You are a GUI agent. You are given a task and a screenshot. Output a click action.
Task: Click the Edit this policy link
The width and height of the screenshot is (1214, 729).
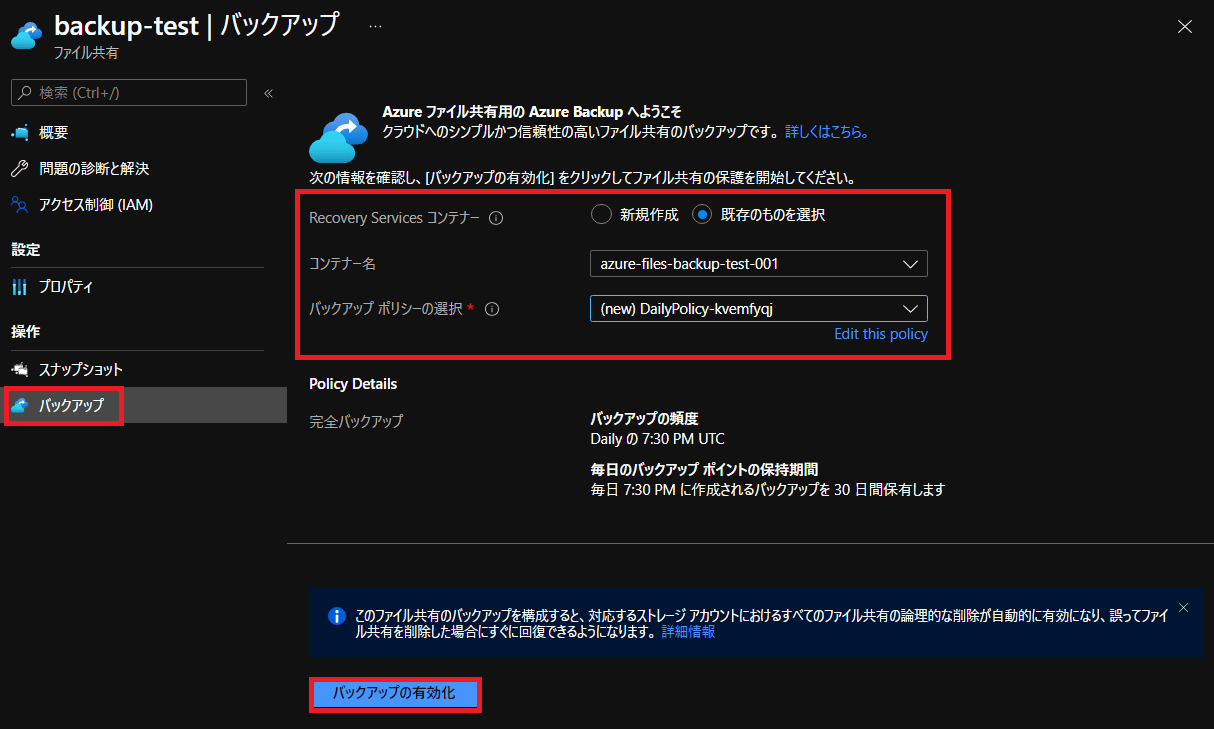pyautogui.click(x=881, y=334)
